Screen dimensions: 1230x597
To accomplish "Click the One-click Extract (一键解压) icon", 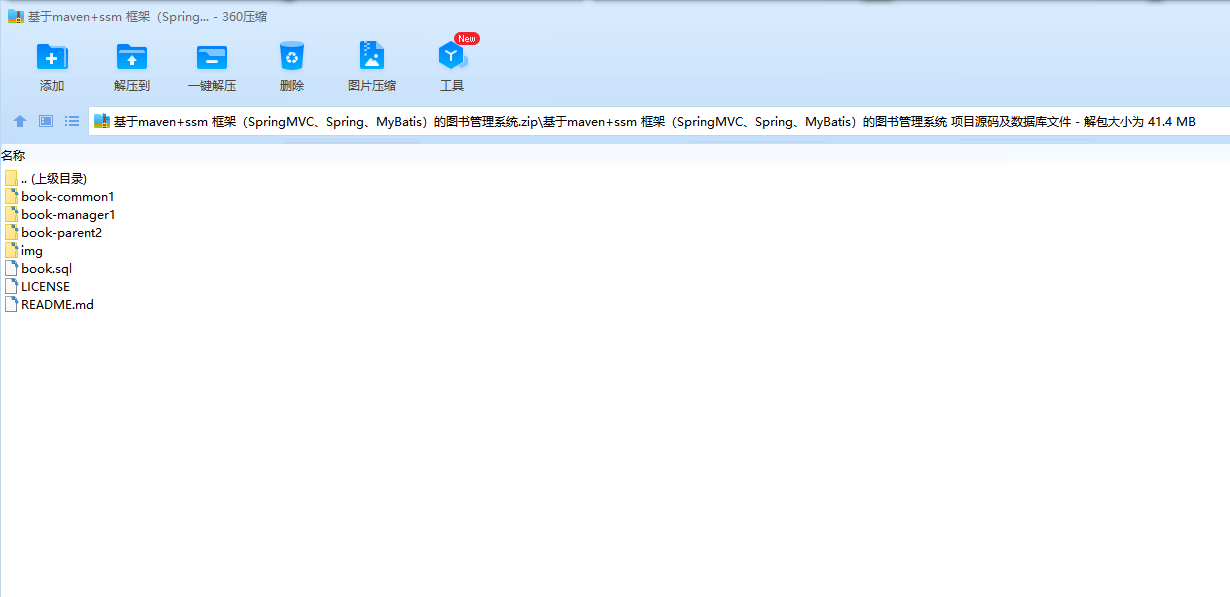I will point(212,56).
